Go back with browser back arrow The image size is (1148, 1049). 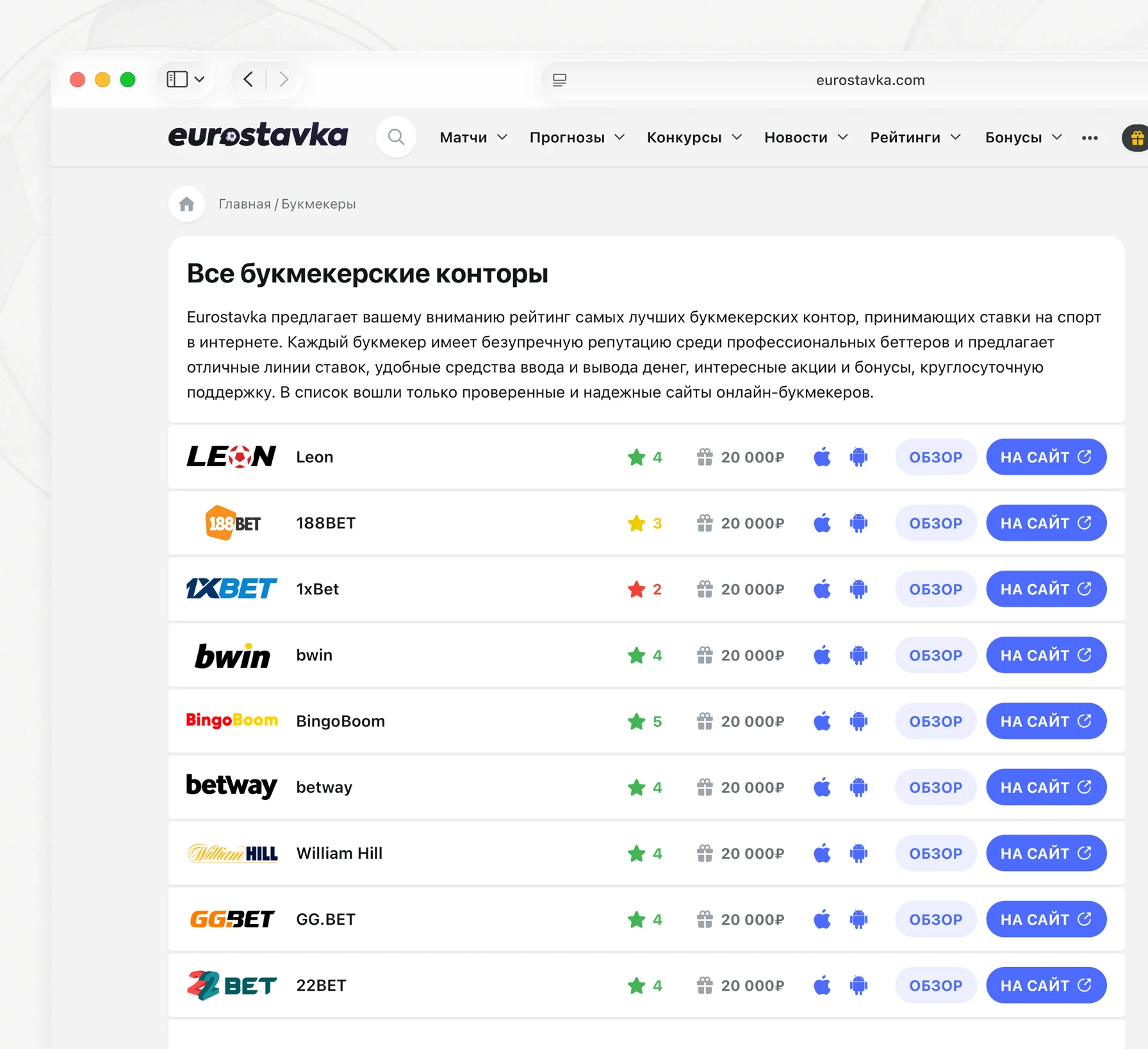pyautogui.click(x=249, y=79)
